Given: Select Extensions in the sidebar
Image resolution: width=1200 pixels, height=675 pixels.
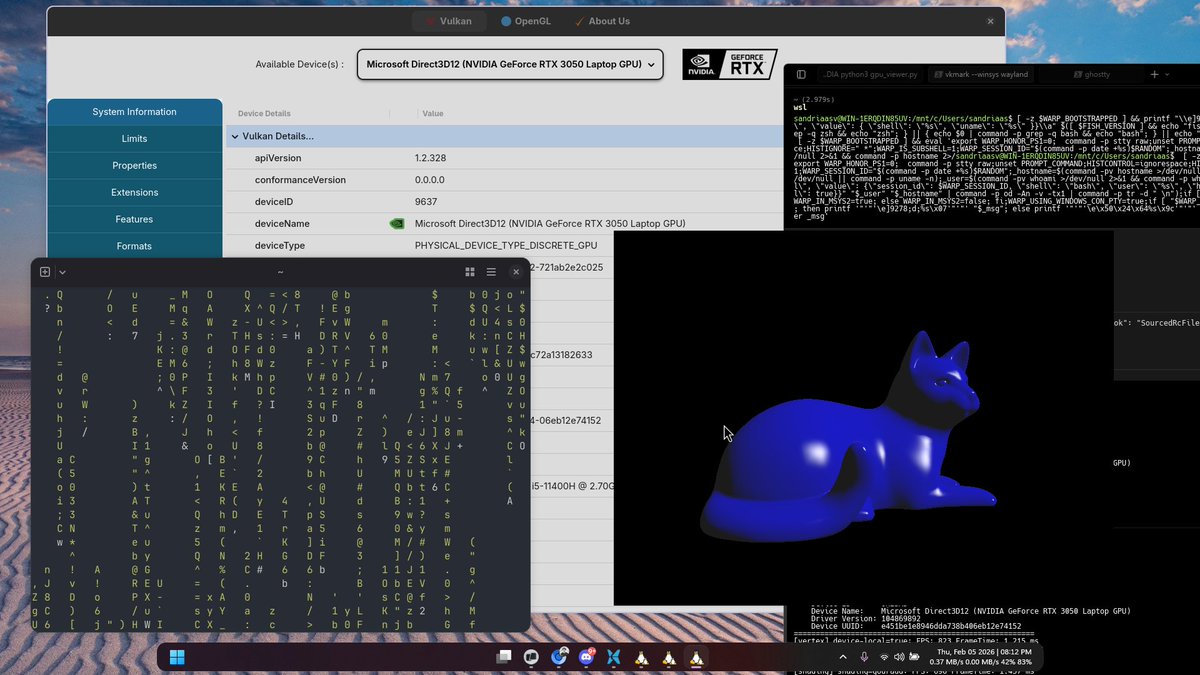Looking at the screenshot, I should tap(134, 192).
